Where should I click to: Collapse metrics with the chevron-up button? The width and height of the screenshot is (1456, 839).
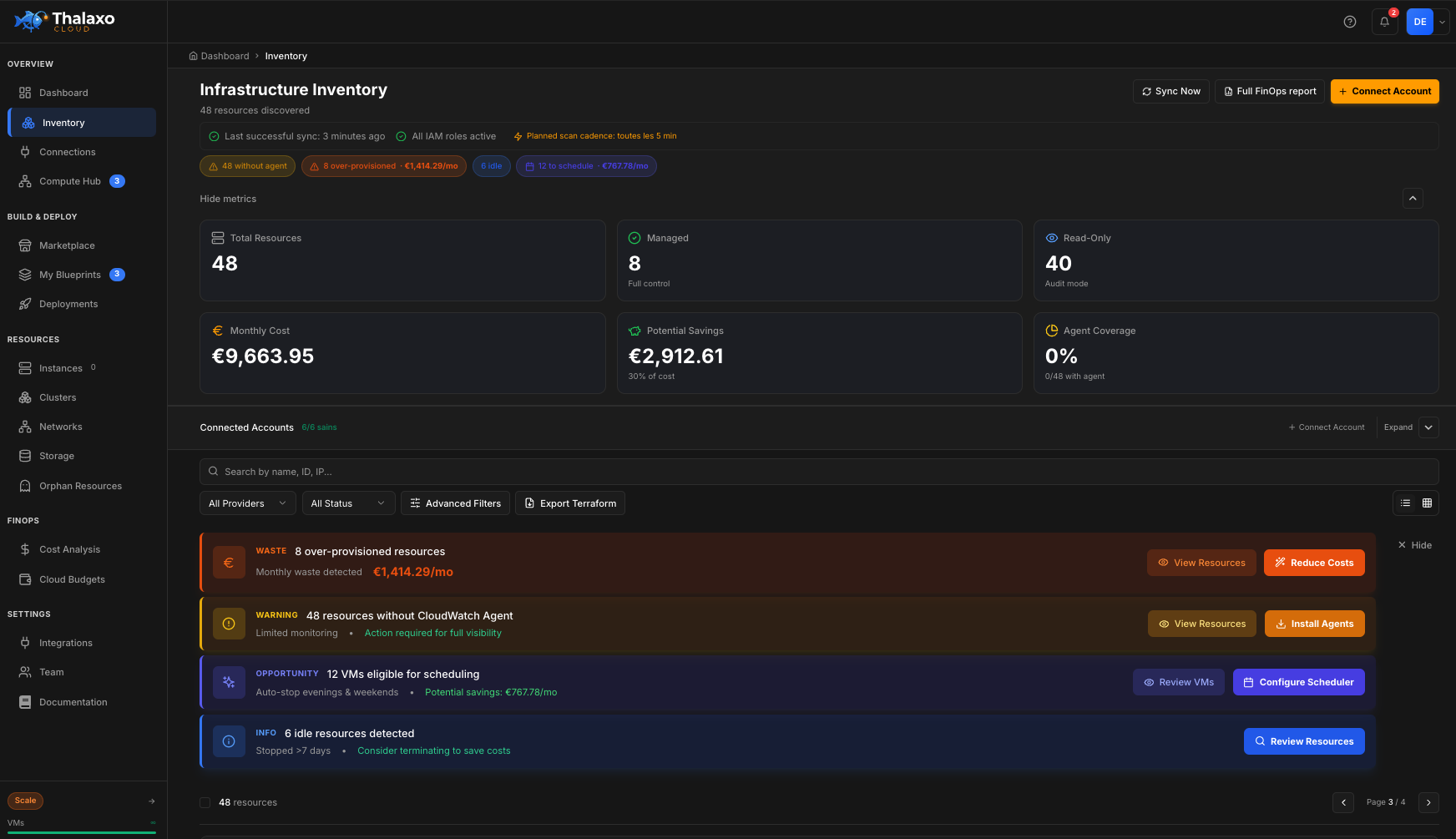click(x=1413, y=198)
